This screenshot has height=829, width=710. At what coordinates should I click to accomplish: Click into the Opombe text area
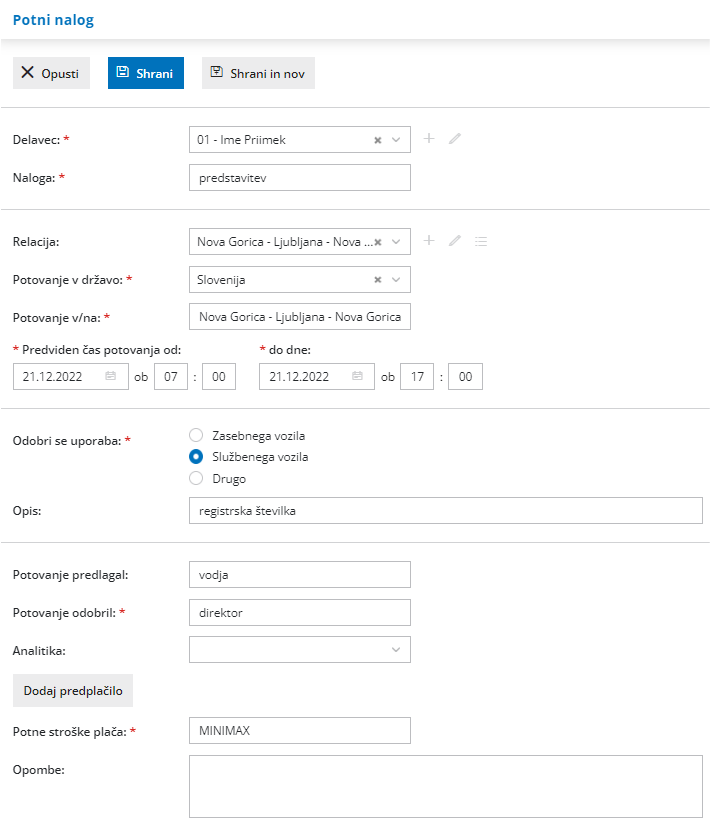point(445,786)
